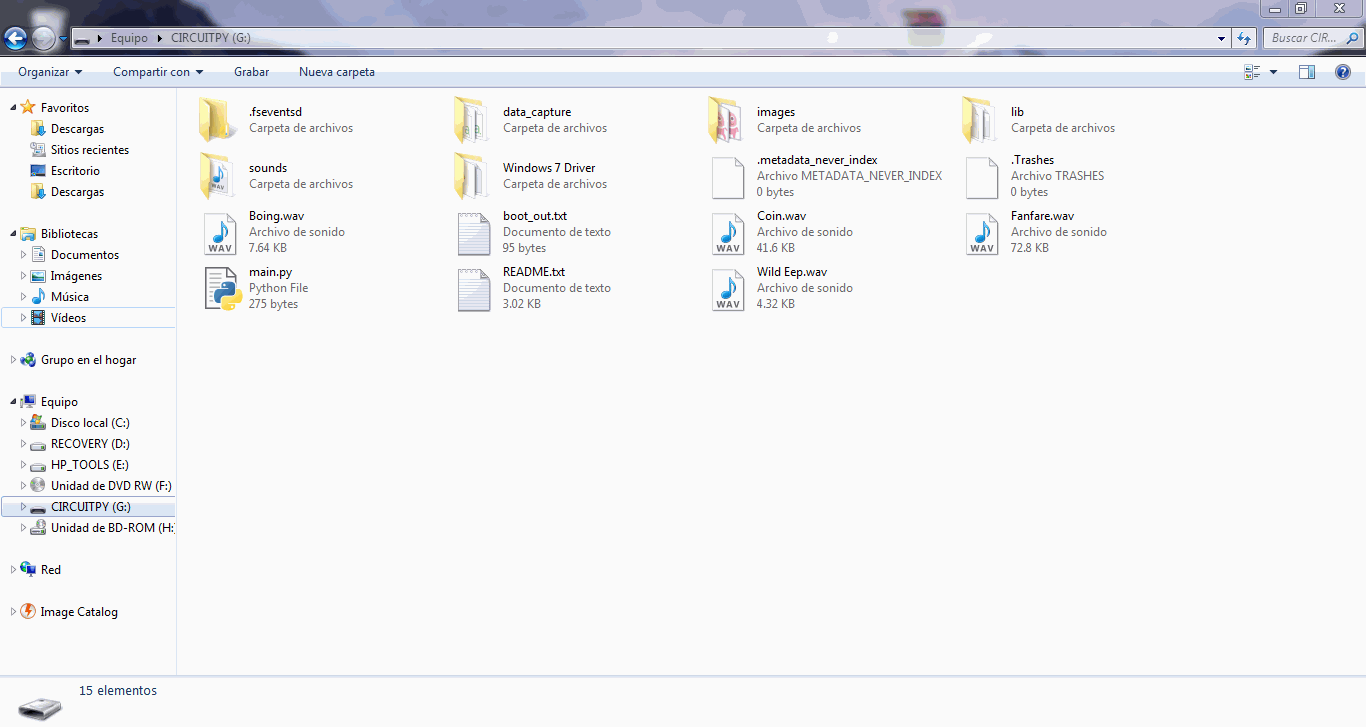
Task: Open Fanfare.wav audio file
Action: tap(1042, 216)
